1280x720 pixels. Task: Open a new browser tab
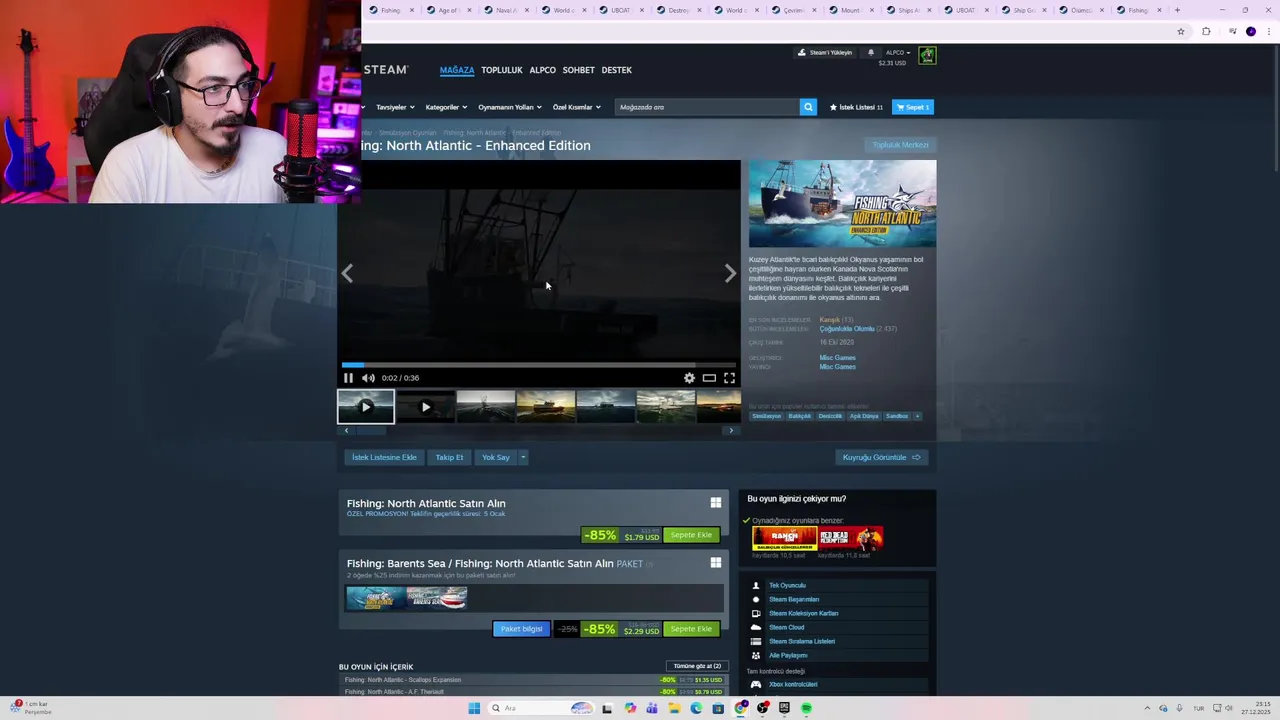[1177, 10]
